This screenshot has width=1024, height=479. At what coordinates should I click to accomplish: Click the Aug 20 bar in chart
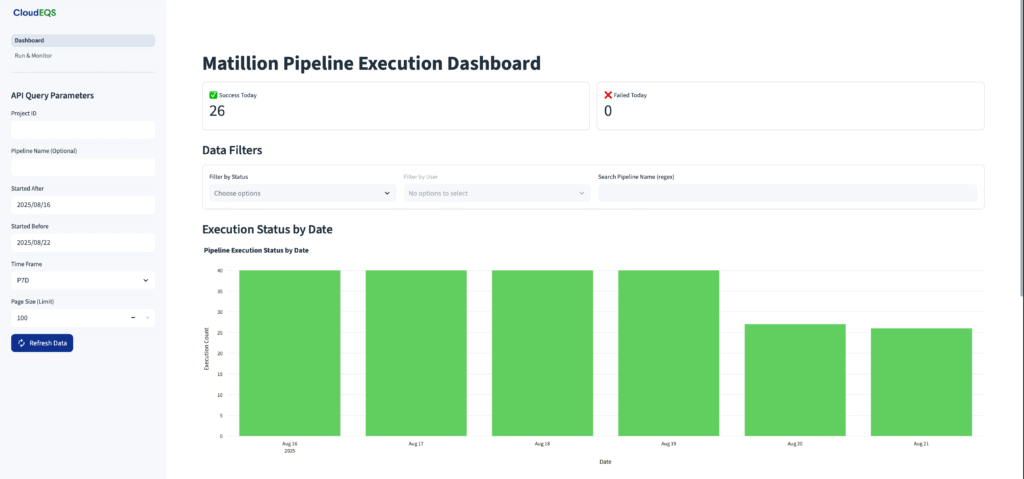[x=795, y=380]
